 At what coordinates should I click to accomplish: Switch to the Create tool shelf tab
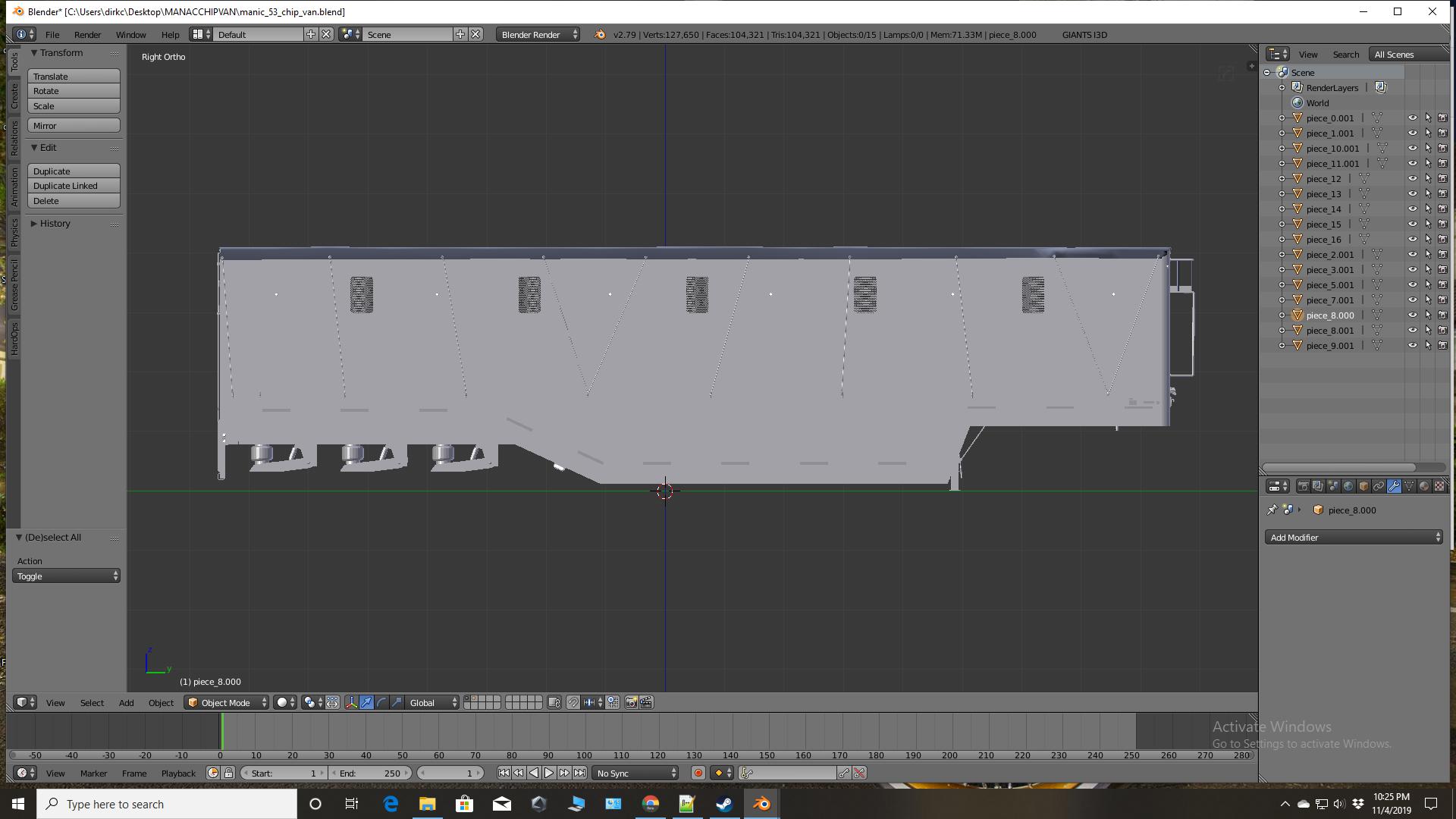(14, 96)
